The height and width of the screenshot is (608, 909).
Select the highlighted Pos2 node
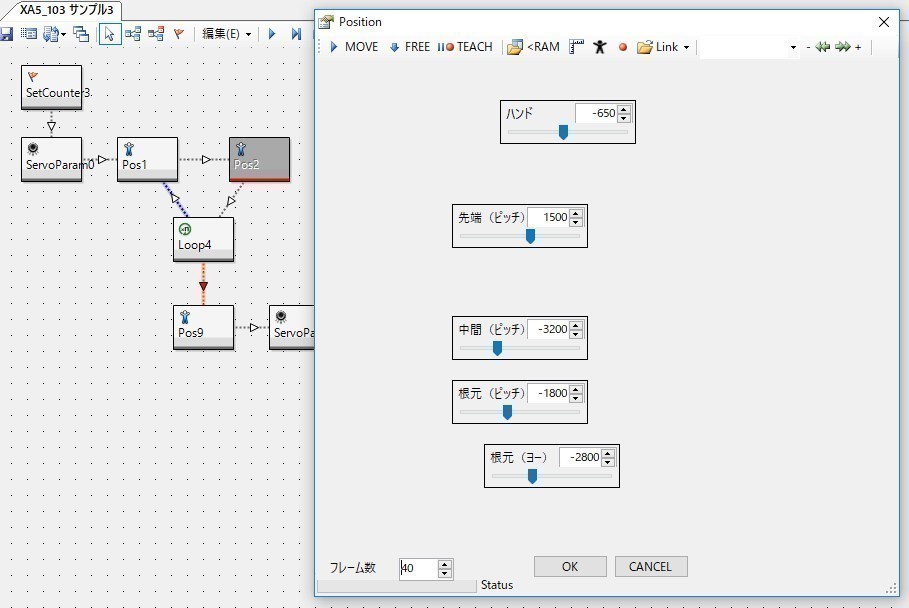[x=259, y=159]
